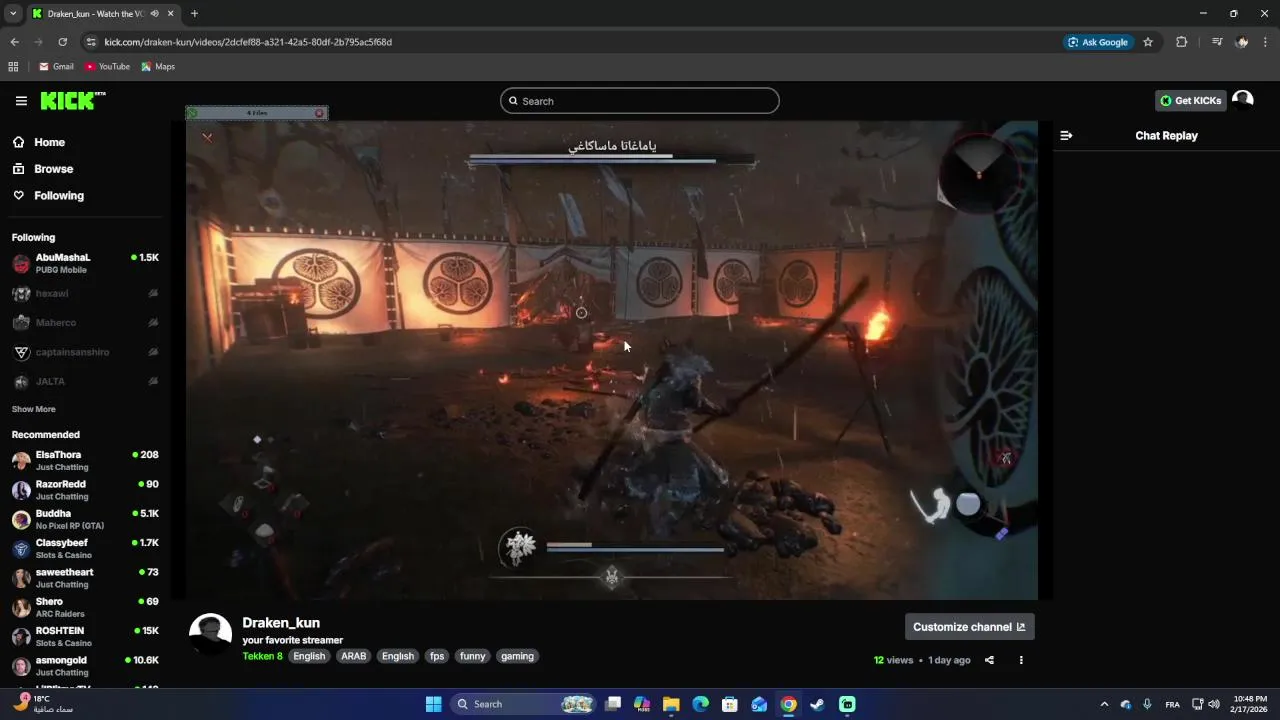Open Chrome extensions puzzle icon
The image size is (1280, 720).
coord(1181,42)
